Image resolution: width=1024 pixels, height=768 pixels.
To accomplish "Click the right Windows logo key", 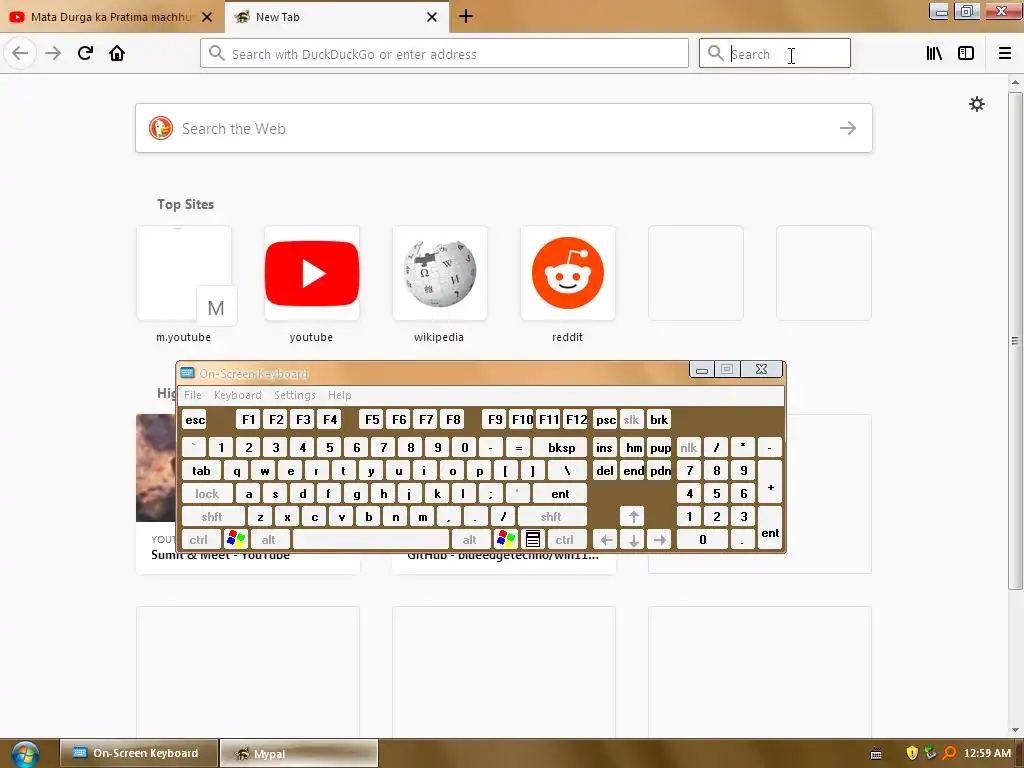I will 506,539.
